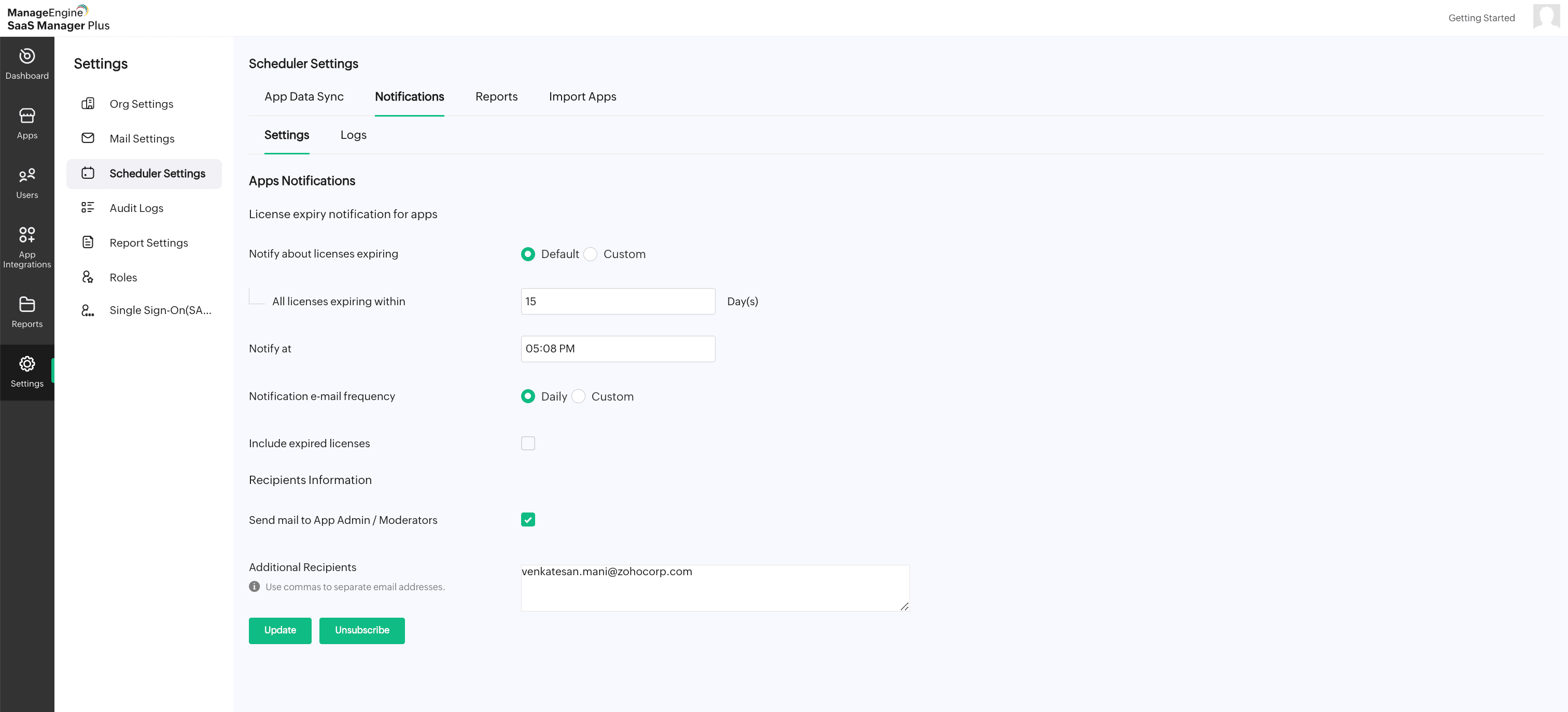This screenshot has height=712, width=1568.
Task: Click the Unsubscribe button
Action: point(361,631)
